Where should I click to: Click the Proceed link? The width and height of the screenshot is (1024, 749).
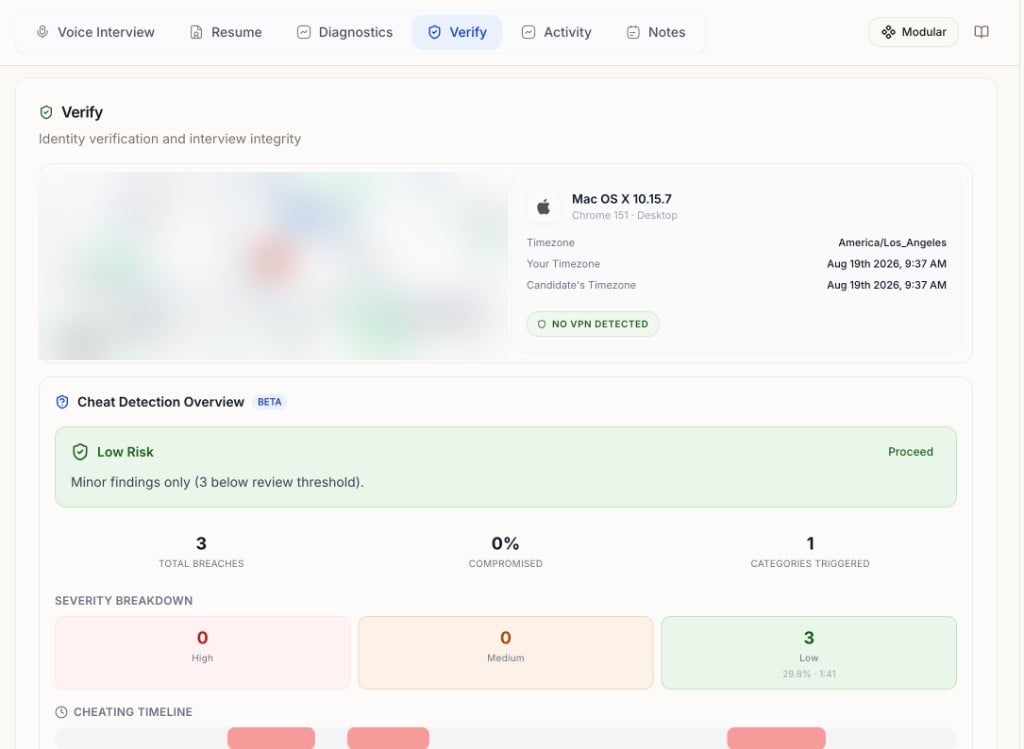(x=910, y=452)
